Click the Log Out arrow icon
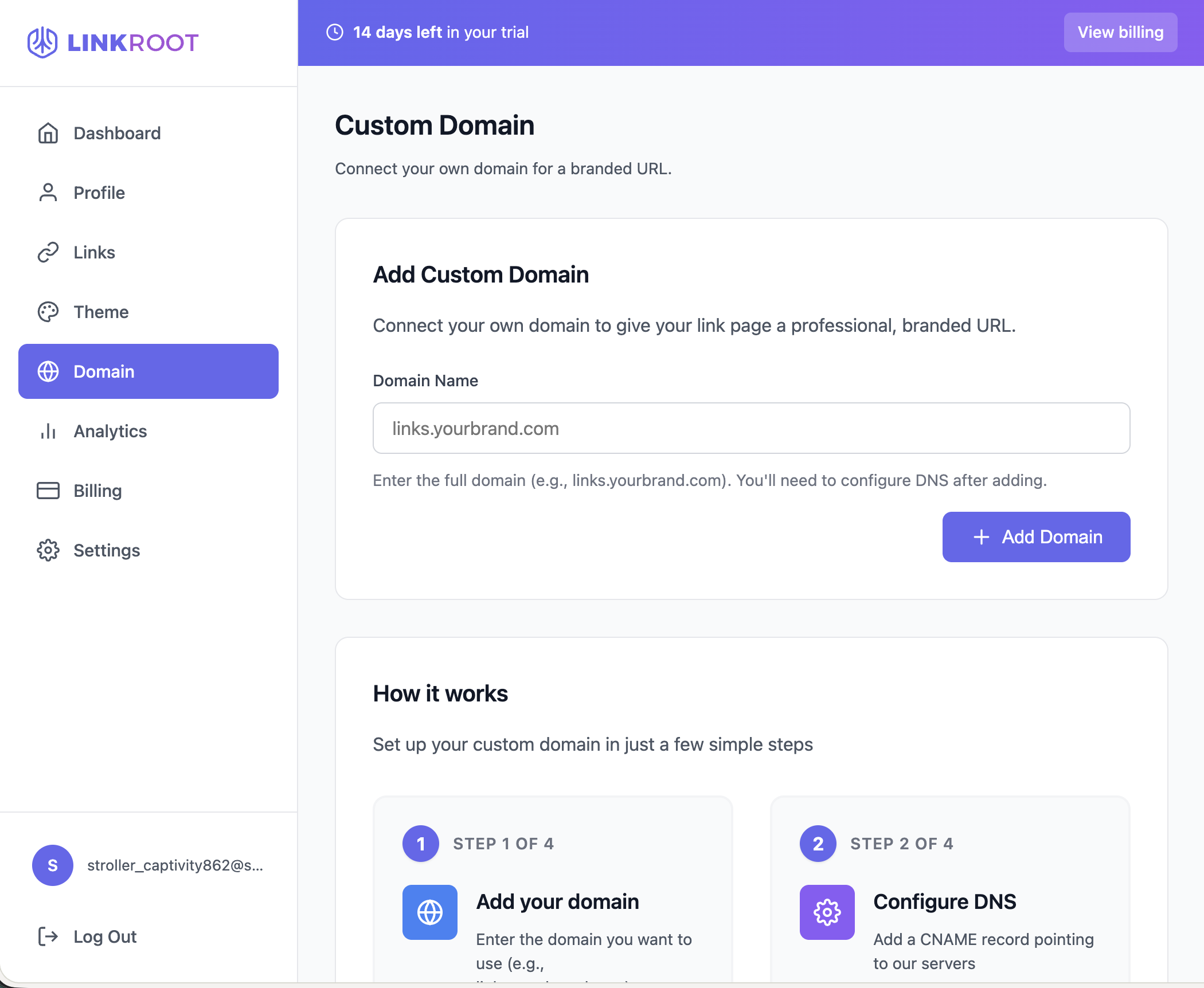This screenshot has height=988, width=1204. tap(48, 936)
